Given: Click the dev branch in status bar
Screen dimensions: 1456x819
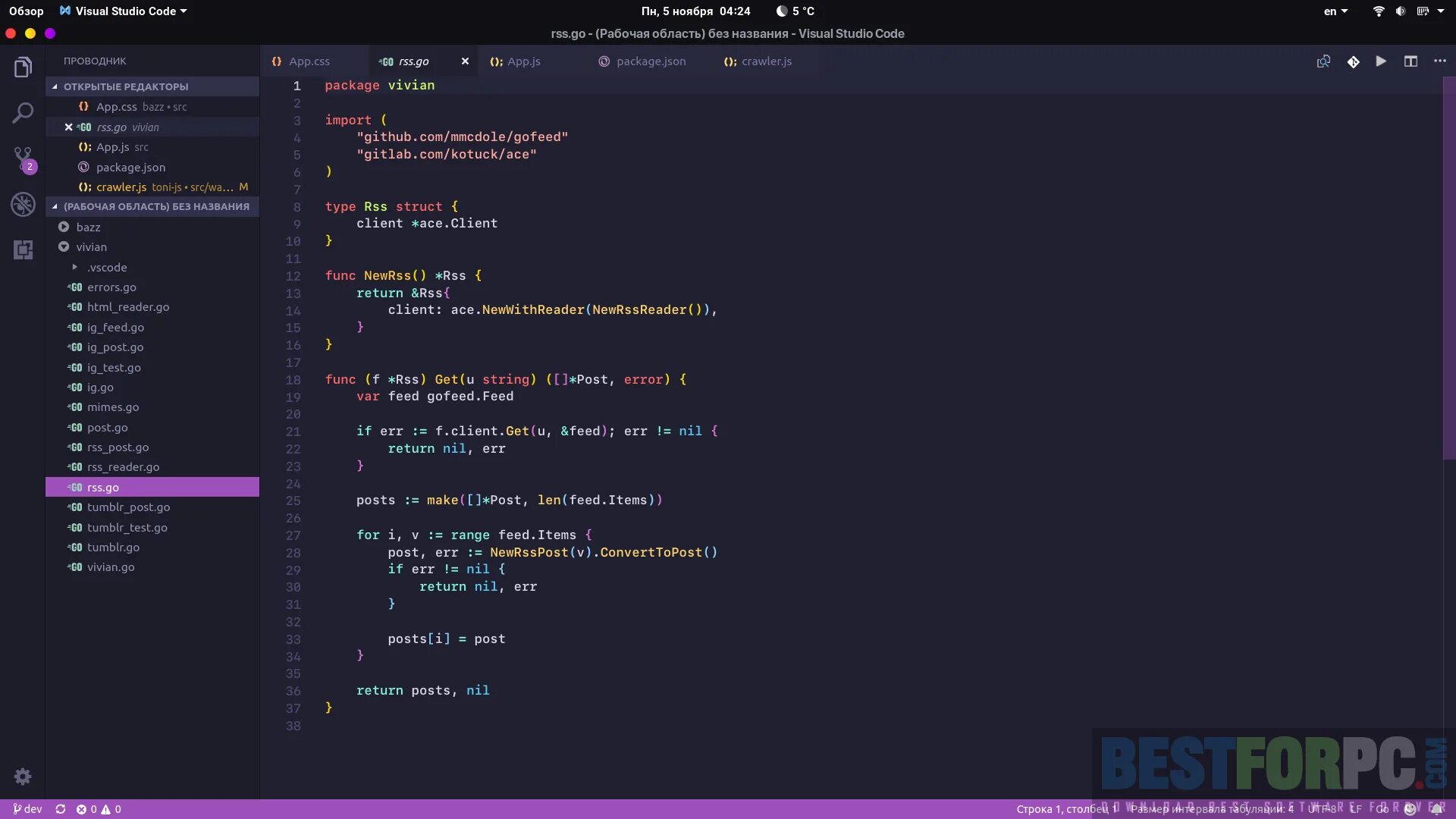Looking at the screenshot, I should pos(28,809).
